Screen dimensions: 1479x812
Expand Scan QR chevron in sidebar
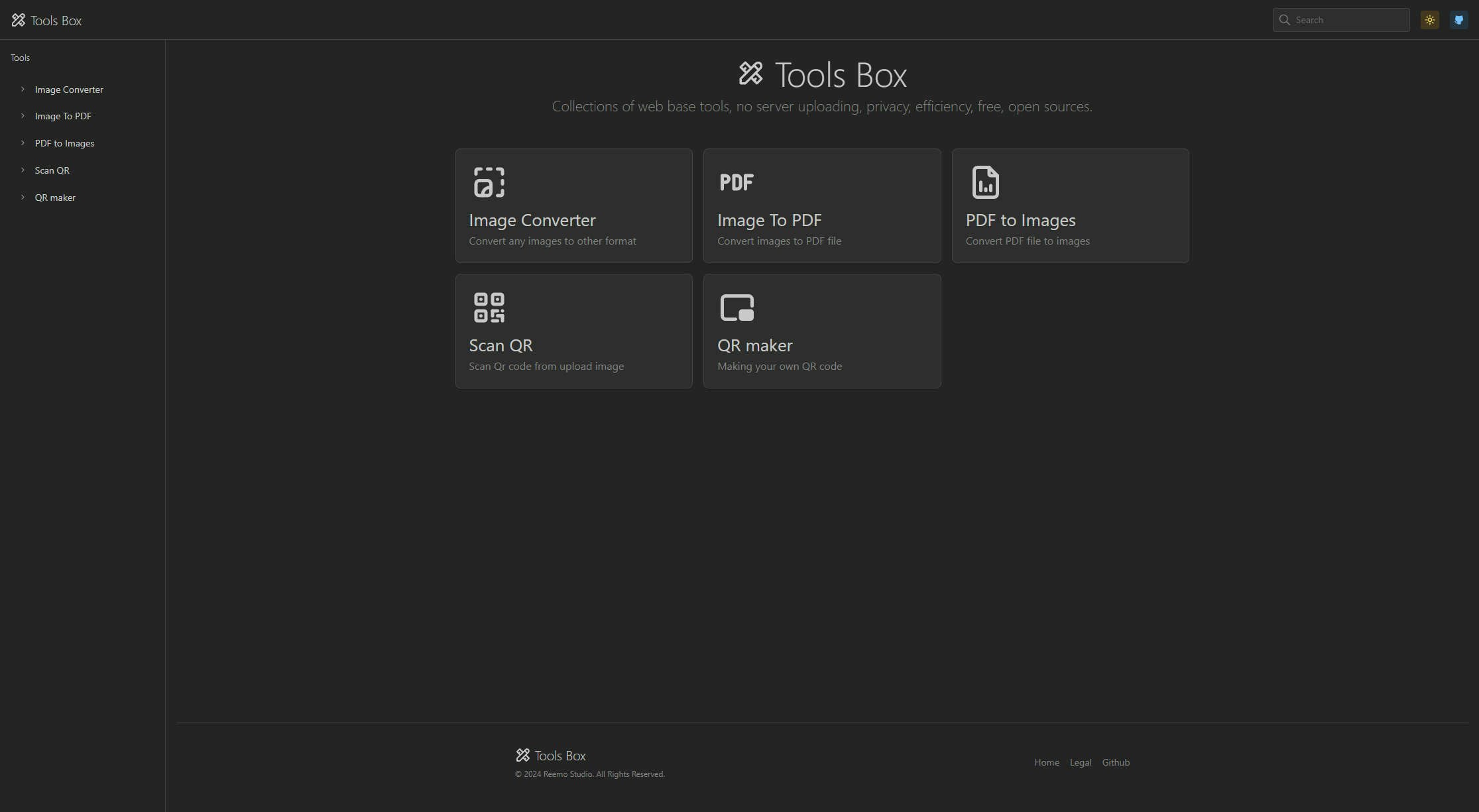[23, 170]
